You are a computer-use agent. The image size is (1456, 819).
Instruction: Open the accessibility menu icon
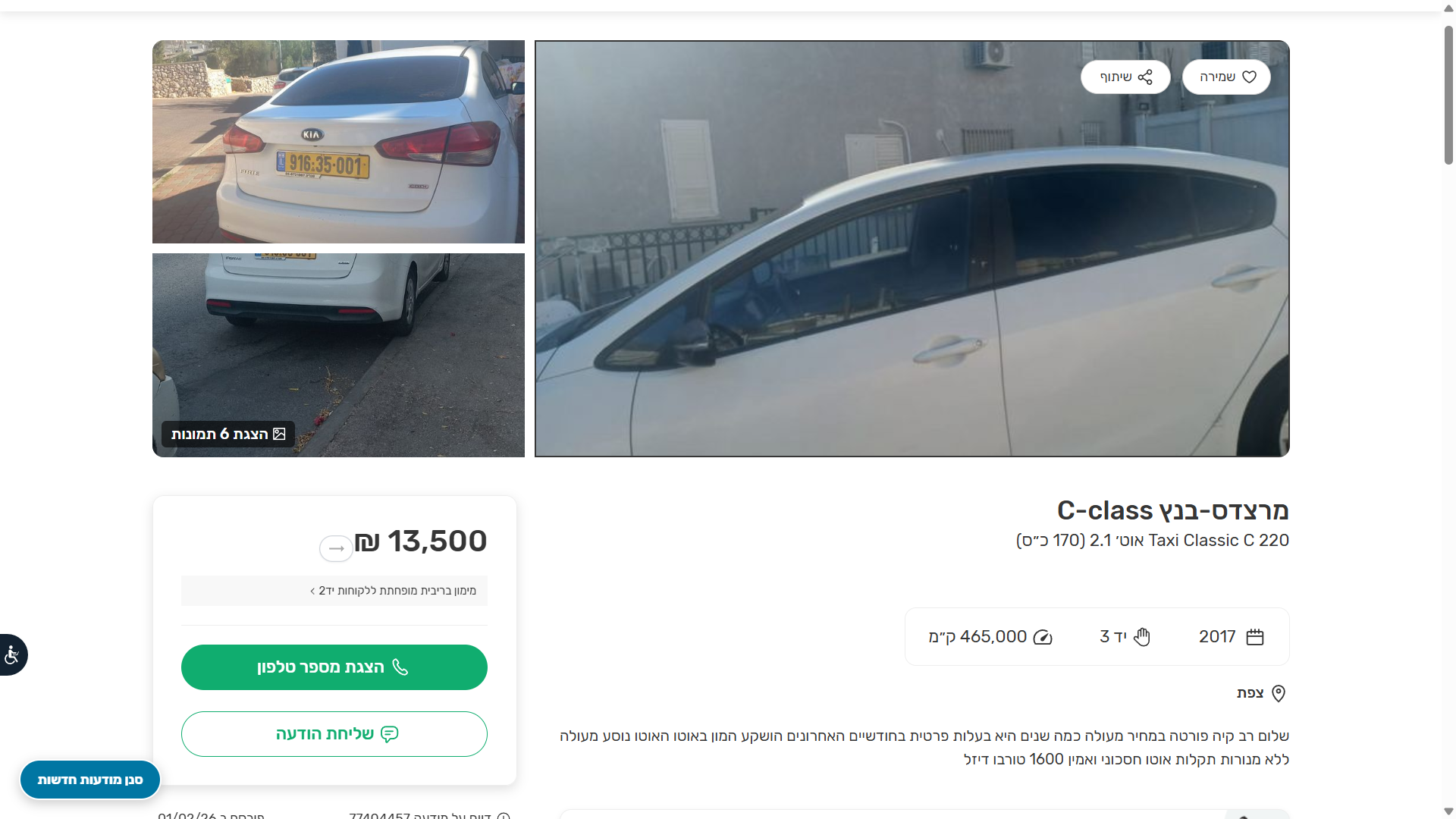[x=12, y=654]
